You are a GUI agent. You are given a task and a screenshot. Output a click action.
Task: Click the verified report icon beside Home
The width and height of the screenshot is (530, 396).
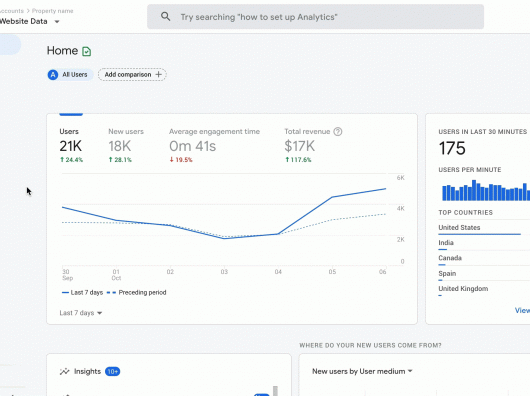point(87,51)
